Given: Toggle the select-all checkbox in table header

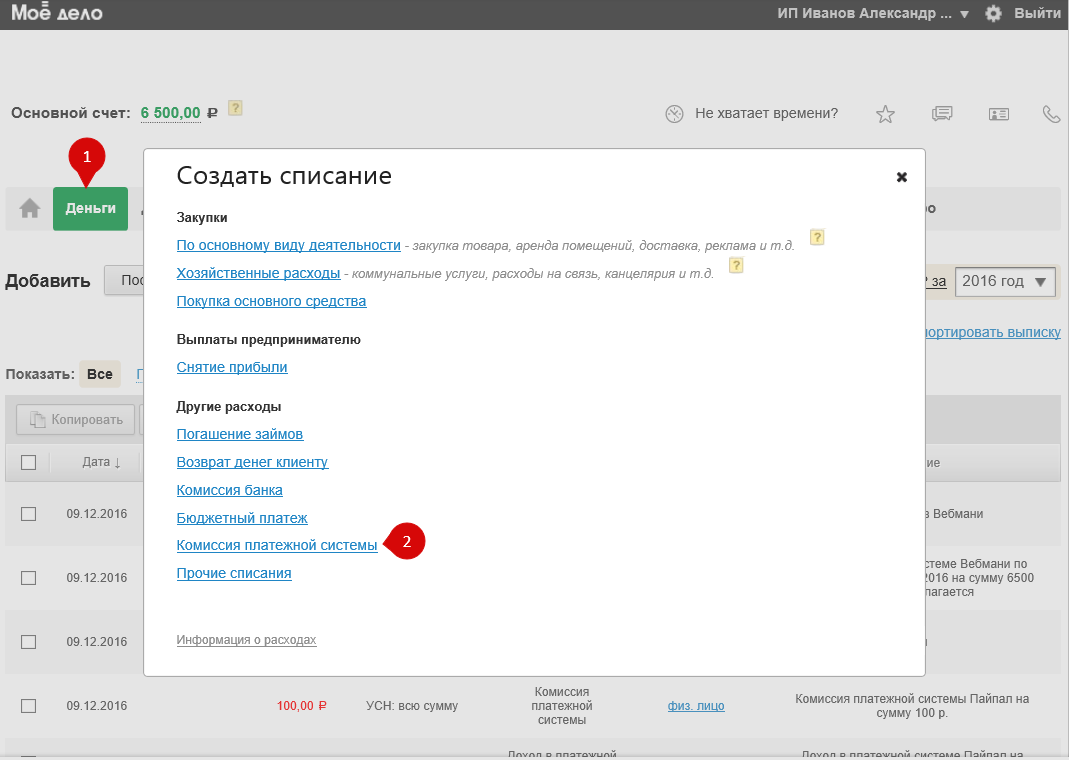Looking at the screenshot, I should click(x=28, y=462).
